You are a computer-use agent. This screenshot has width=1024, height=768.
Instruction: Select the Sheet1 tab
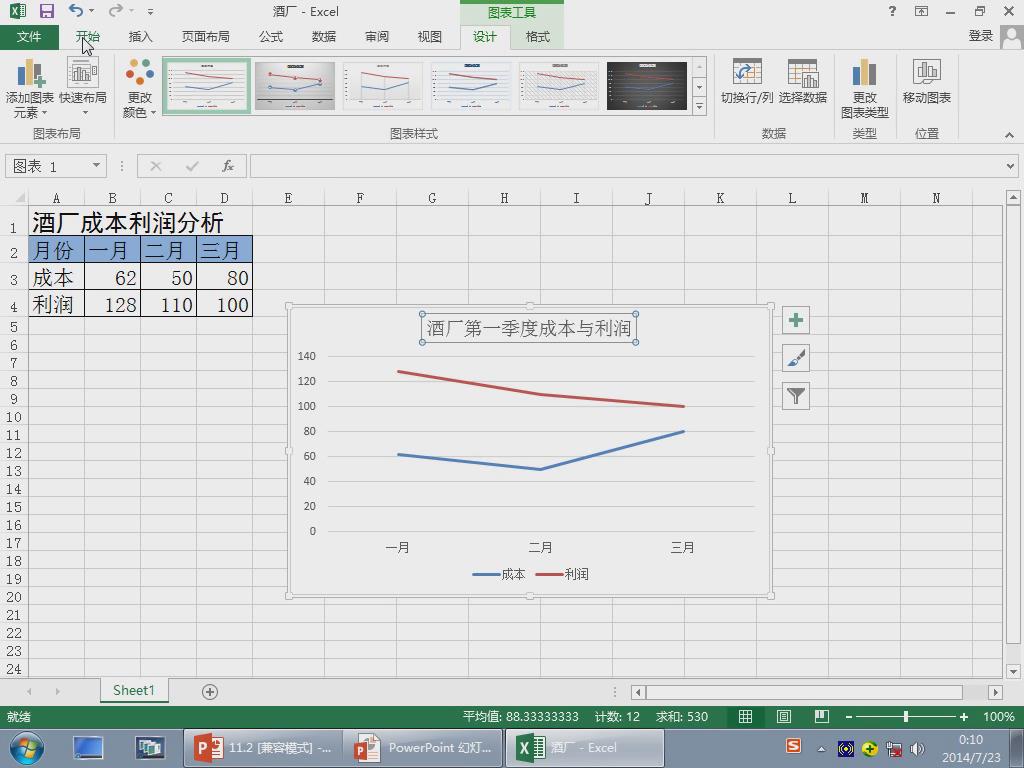coord(134,690)
